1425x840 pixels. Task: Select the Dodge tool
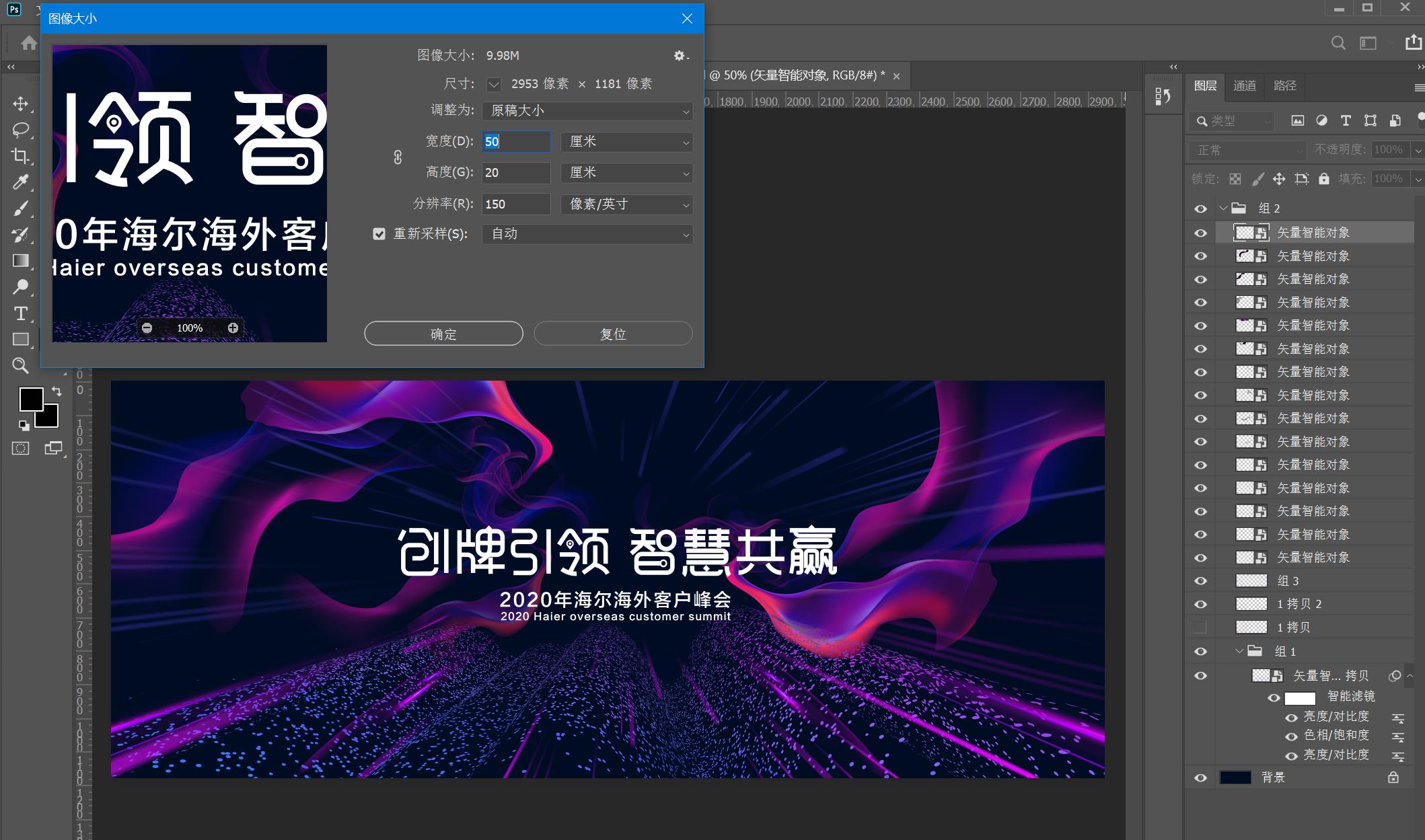pos(21,287)
